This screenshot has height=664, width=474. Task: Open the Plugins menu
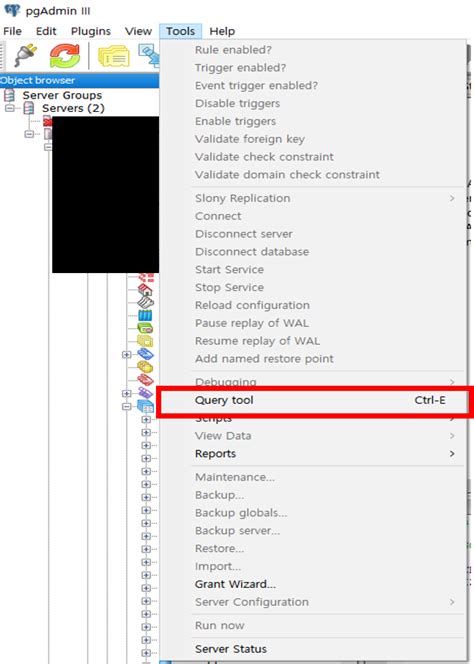pos(91,31)
